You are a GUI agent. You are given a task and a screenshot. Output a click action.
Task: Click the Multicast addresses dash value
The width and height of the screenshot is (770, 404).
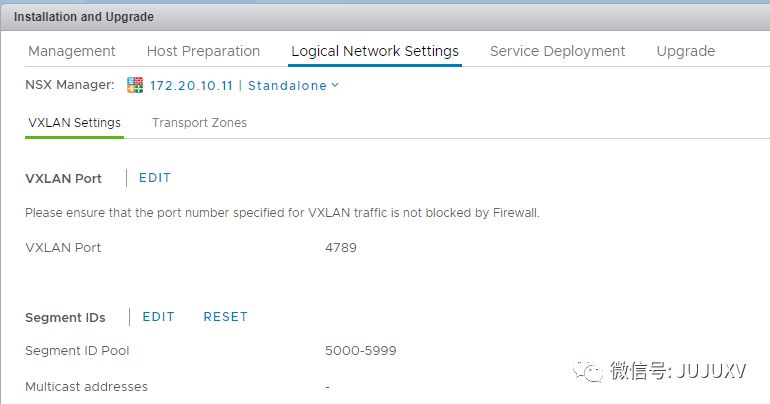[x=328, y=387]
